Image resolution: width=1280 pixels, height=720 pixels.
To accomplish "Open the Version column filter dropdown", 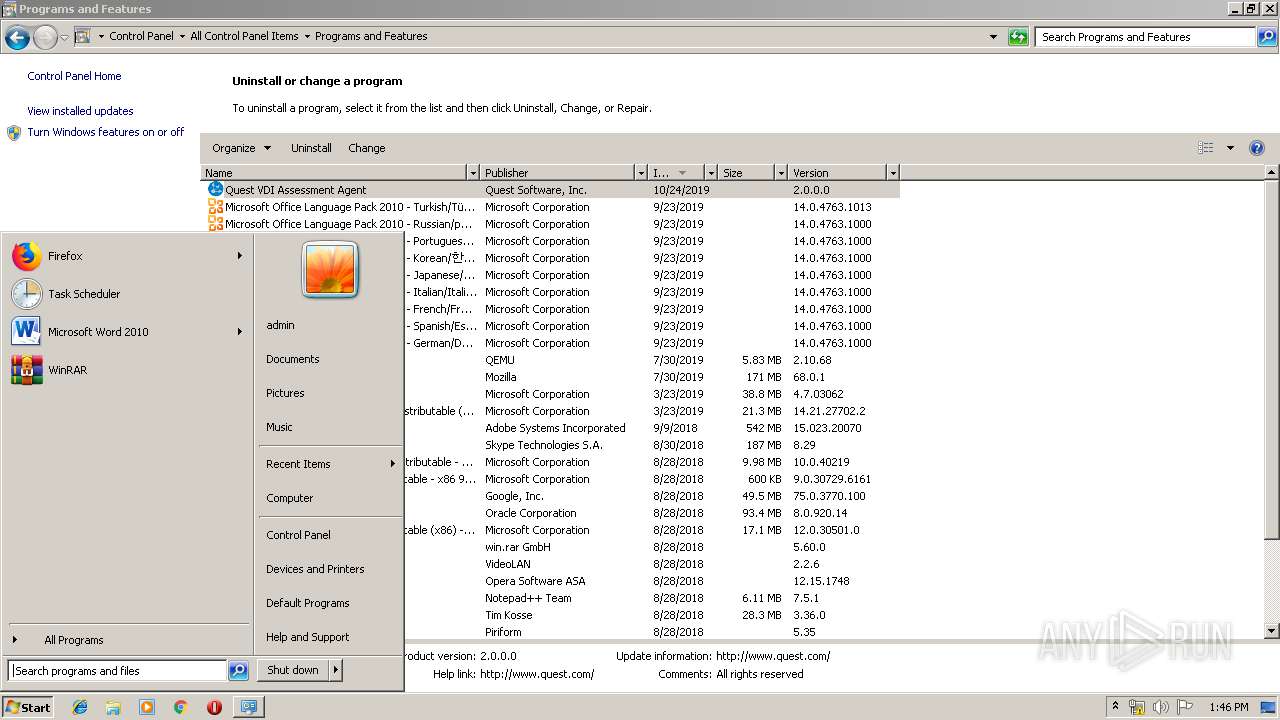I will (x=893, y=173).
